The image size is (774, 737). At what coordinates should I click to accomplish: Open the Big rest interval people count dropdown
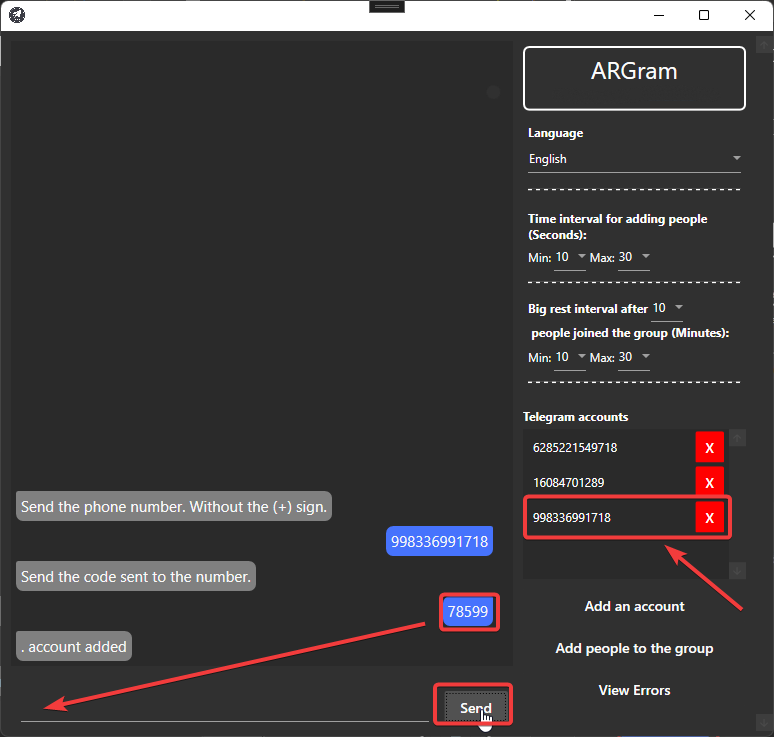point(668,308)
